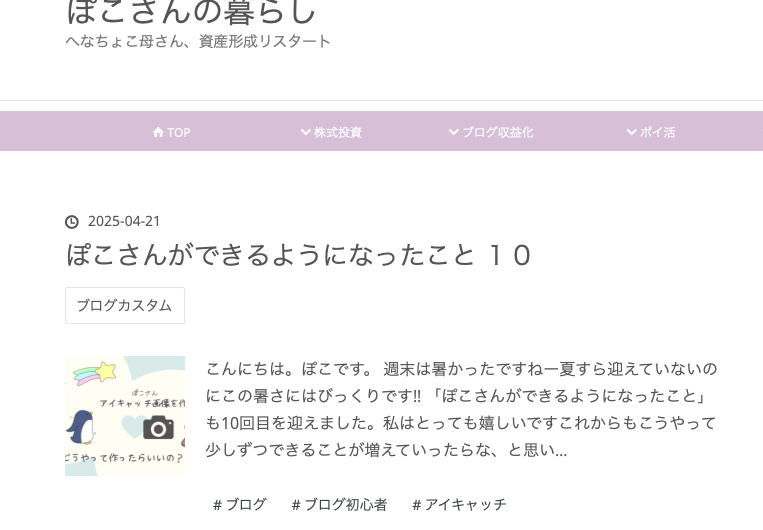Viewport: 763px width, 530px height.
Task: Expand the chevron next to ブログ収益化
Action: coord(454,132)
